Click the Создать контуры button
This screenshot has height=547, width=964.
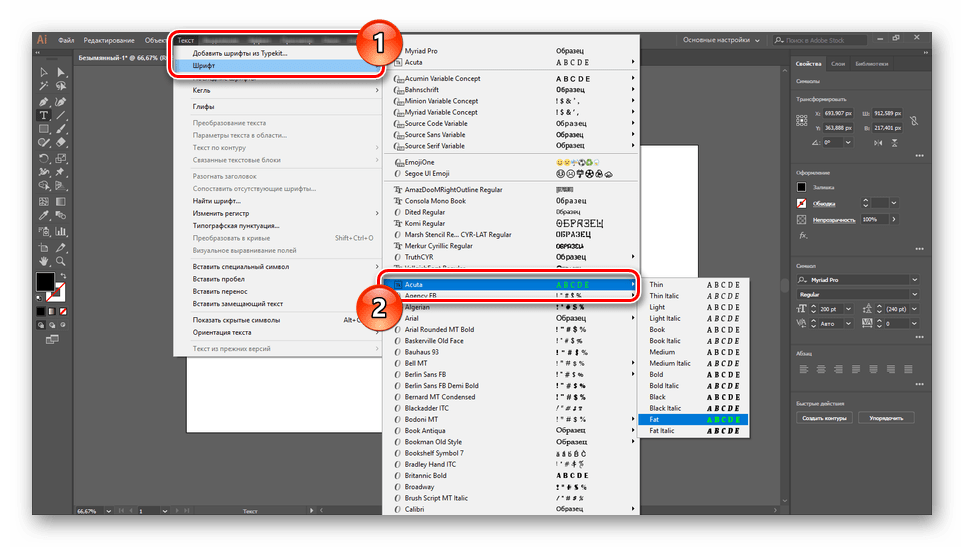824,419
